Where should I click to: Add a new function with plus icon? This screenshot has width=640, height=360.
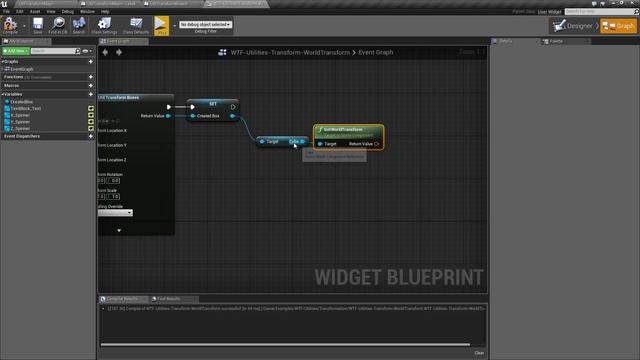[x=91, y=77]
